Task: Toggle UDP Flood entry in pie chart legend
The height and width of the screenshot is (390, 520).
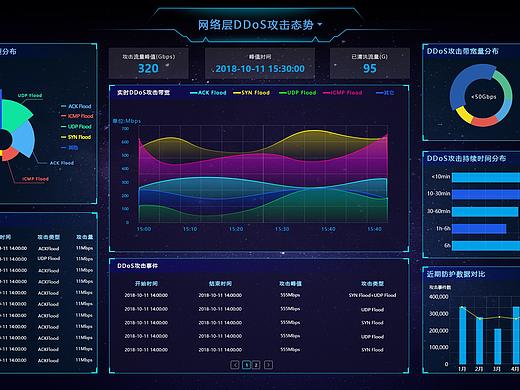Action: point(76,127)
